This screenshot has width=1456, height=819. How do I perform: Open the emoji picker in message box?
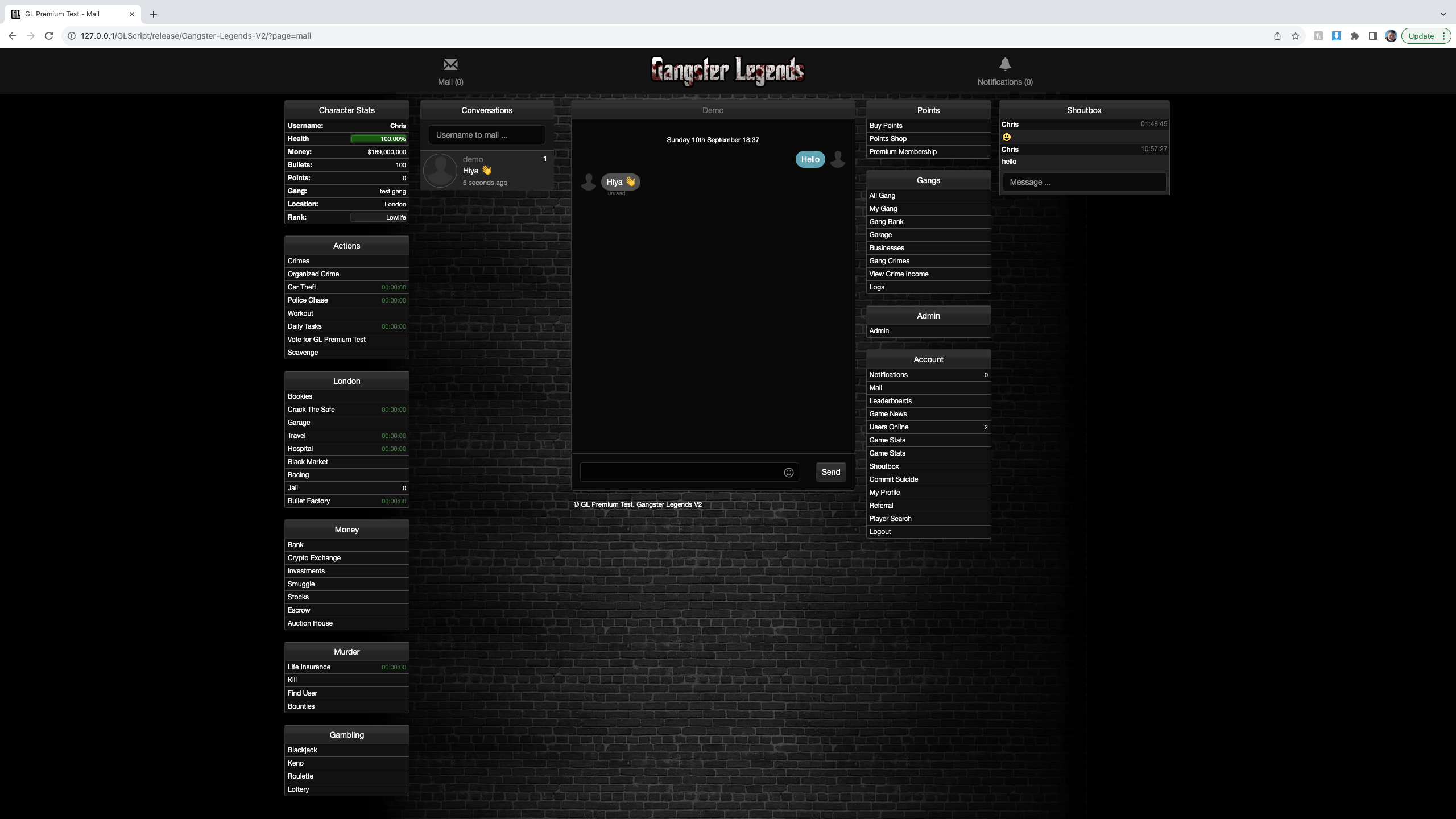click(x=788, y=473)
